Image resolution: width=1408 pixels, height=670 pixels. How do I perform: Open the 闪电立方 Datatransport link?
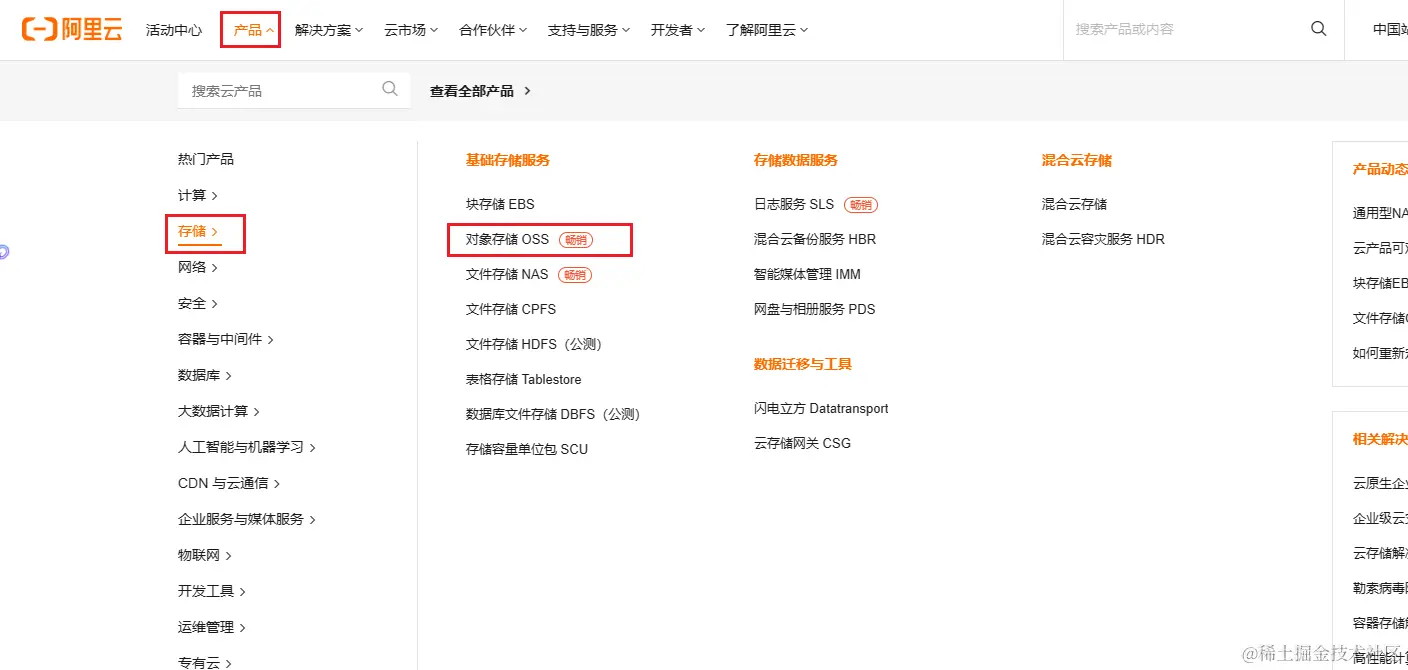tap(821, 408)
